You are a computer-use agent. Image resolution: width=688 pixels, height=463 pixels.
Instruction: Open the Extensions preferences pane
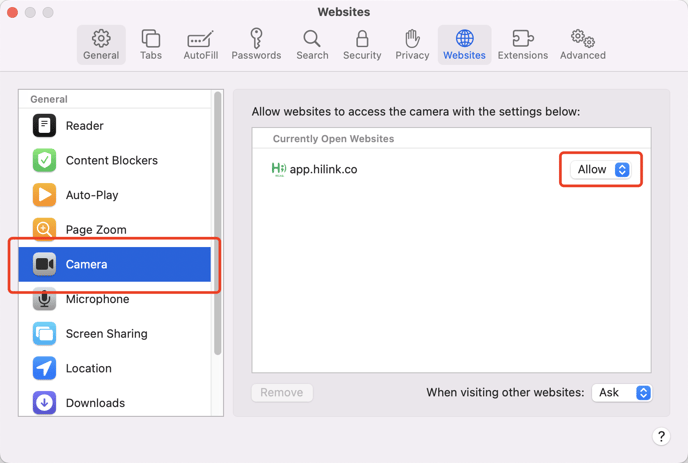(522, 45)
